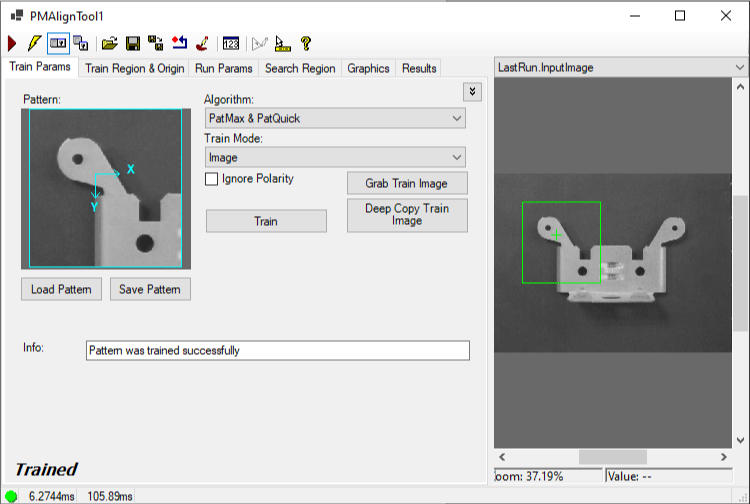This screenshot has width=750, height=504.
Task: Click the Grab Train Image button
Action: click(x=406, y=184)
